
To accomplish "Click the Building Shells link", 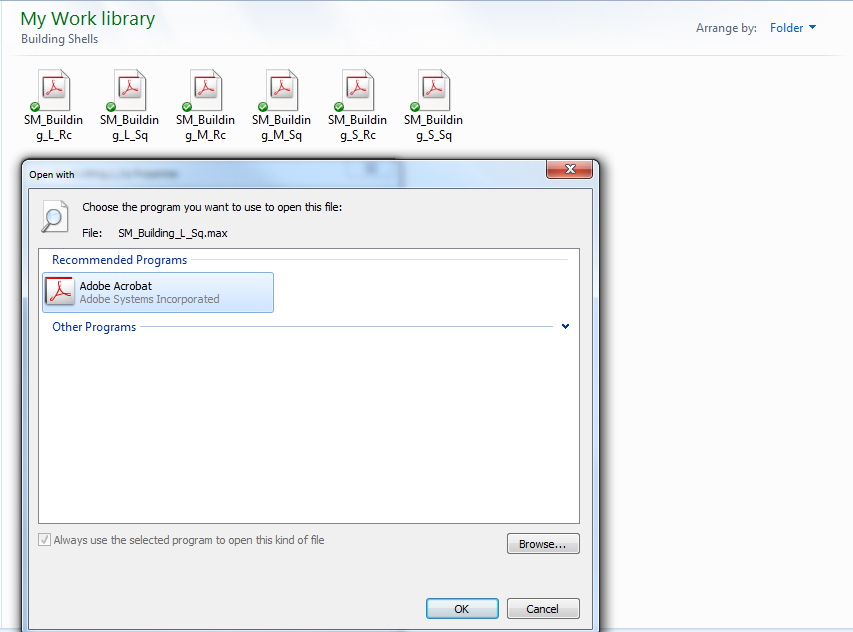I will tap(45, 37).
